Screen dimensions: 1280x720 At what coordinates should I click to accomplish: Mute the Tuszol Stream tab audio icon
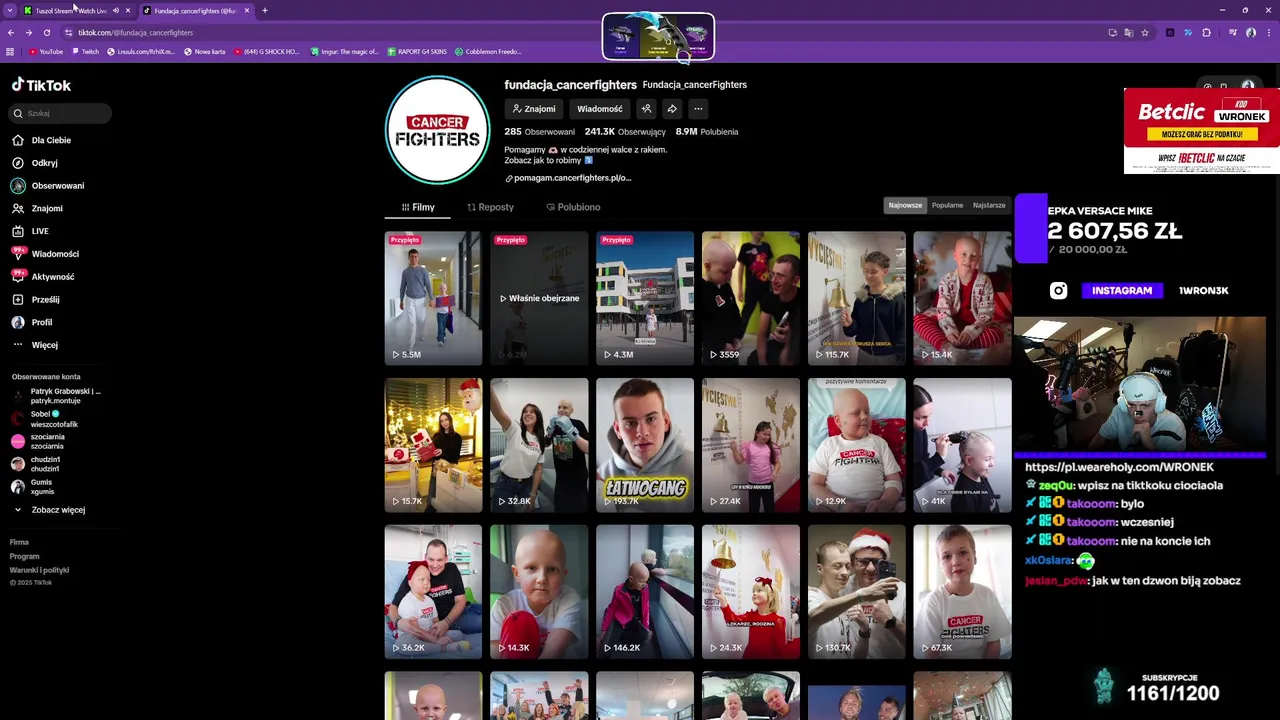[x=115, y=10]
